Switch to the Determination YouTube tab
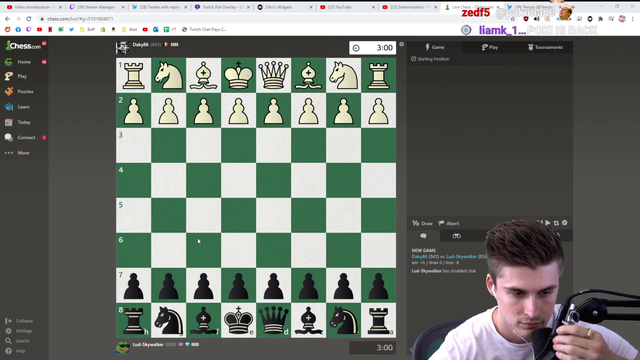The width and height of the screenshot is (640, 360). 409,7
